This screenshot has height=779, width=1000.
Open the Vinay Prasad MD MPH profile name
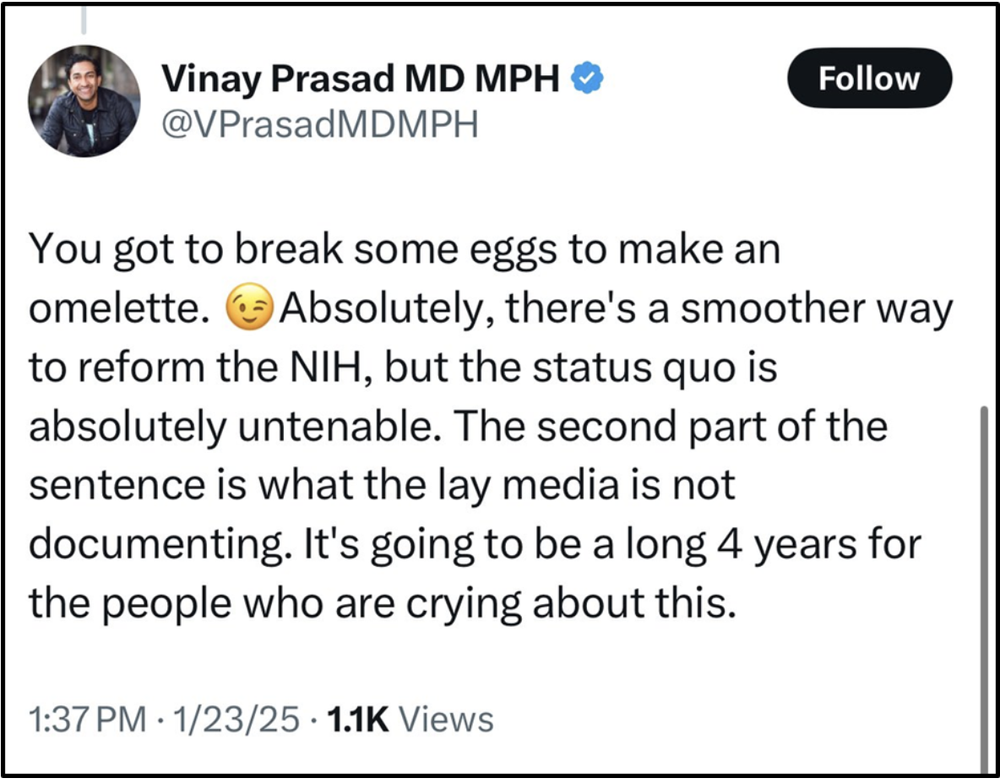360,79
